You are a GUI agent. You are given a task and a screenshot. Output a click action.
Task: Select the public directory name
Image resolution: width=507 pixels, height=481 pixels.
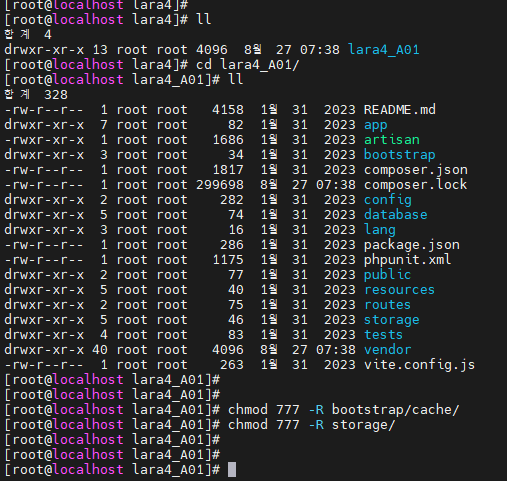[387, 275]
